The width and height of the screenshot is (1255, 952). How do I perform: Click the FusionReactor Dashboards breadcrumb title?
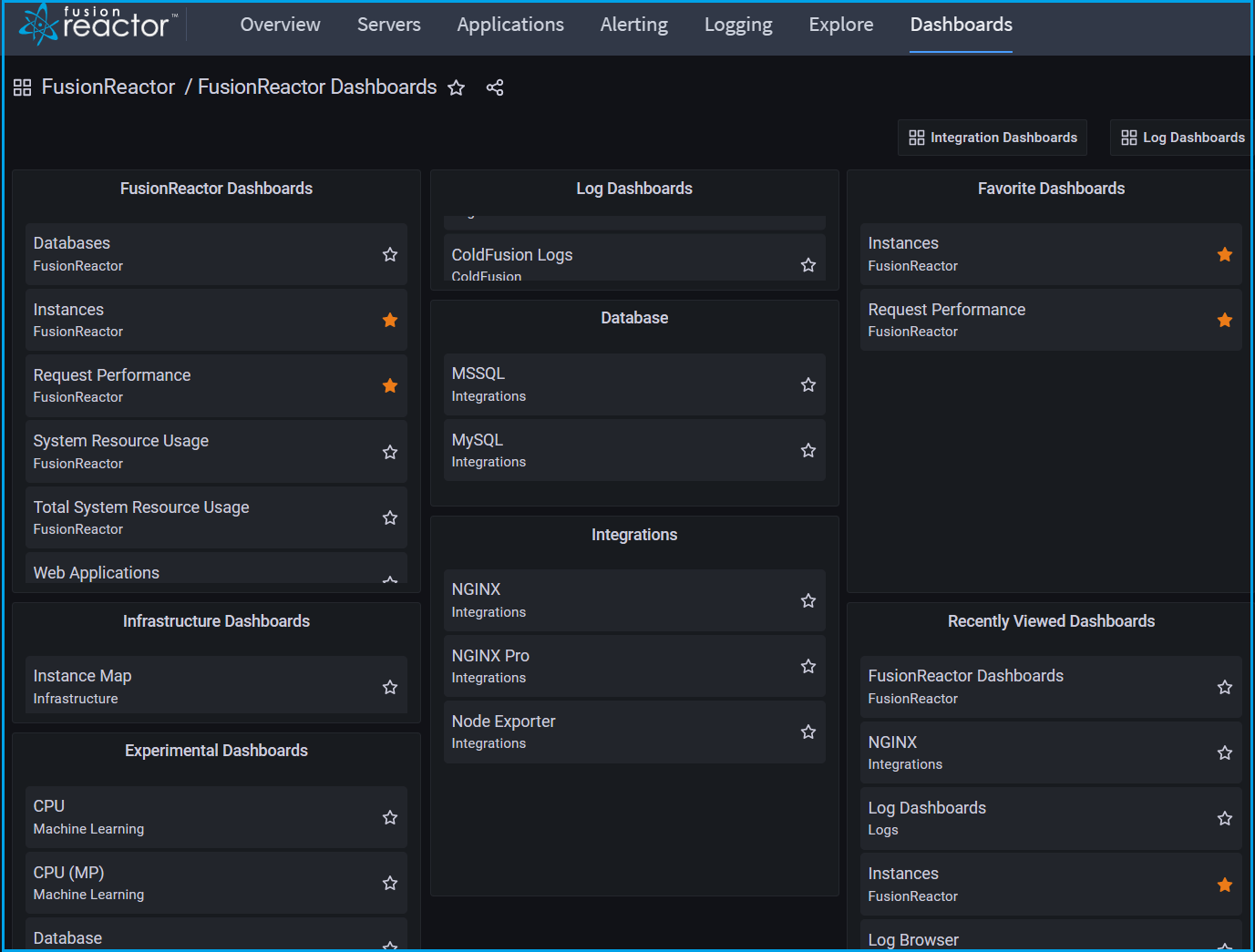317,87
